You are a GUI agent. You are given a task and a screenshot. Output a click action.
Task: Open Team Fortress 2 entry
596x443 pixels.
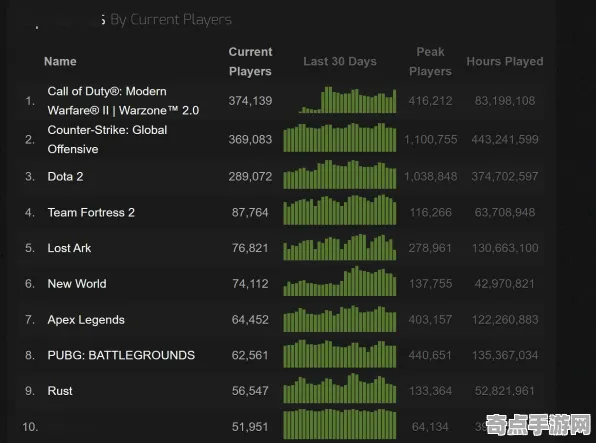[91, 212]
